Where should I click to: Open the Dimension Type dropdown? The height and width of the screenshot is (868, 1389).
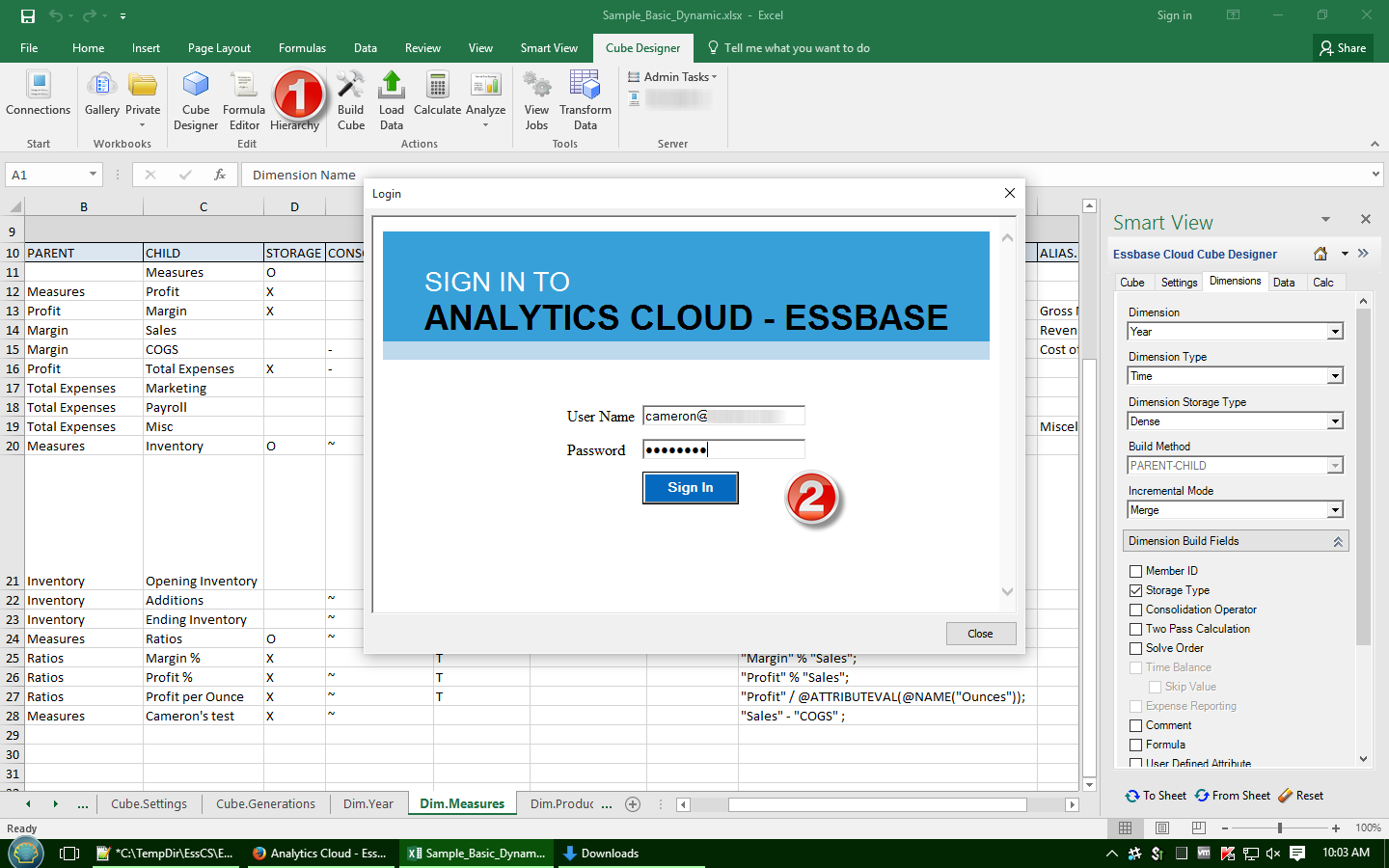coord(1335,376)
